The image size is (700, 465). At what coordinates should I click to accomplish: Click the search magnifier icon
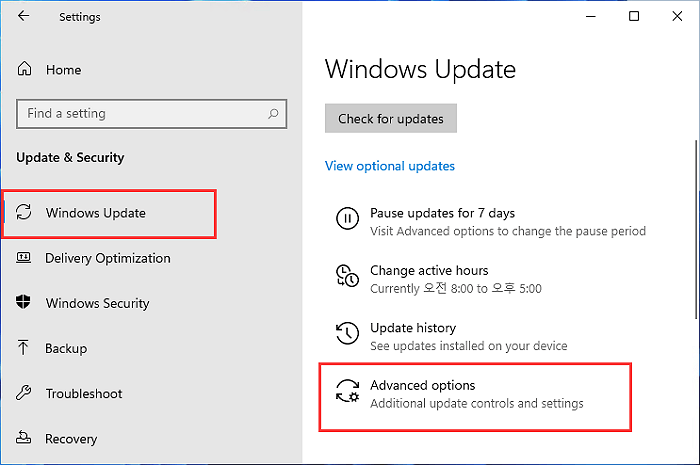[x=273, y=114]
